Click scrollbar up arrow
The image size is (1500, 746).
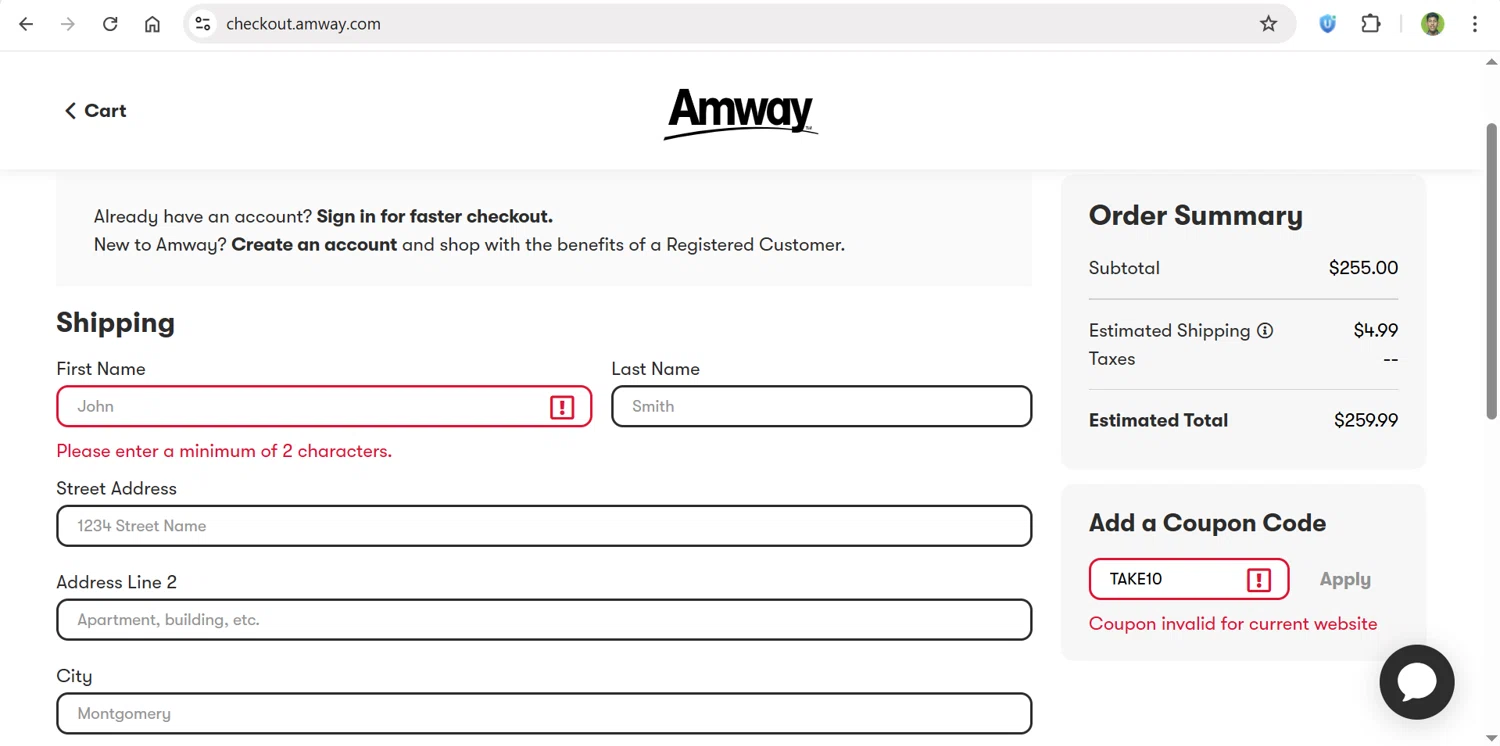(x=1491, y=61)
